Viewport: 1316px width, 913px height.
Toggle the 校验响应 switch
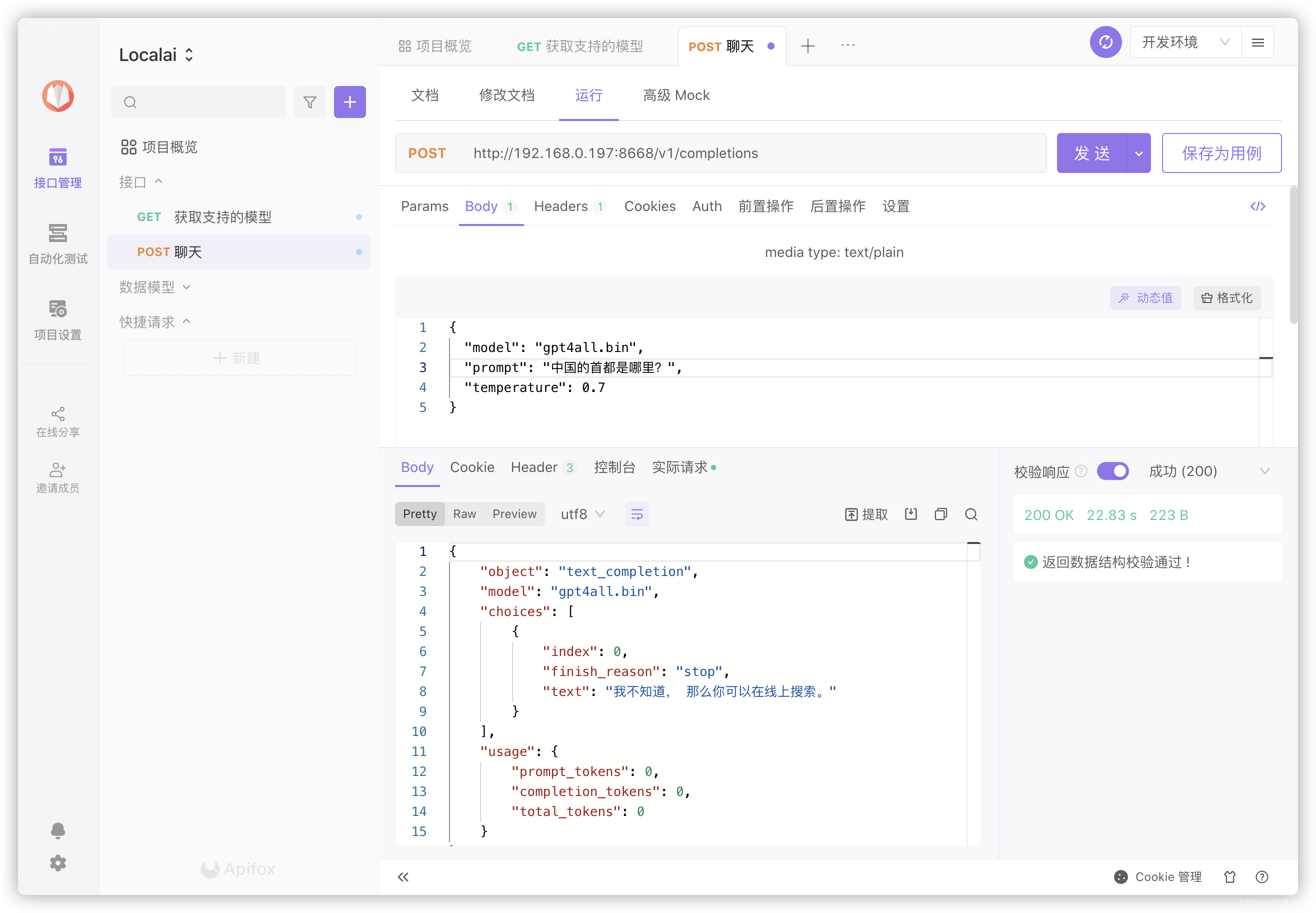pos(1112,471)
